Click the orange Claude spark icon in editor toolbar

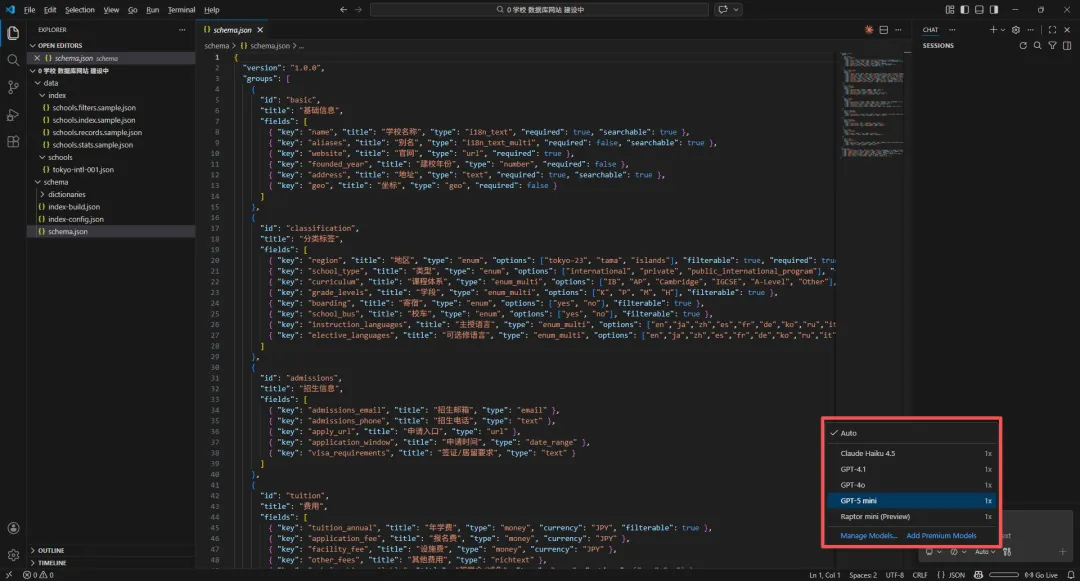[x=869, y=30]
